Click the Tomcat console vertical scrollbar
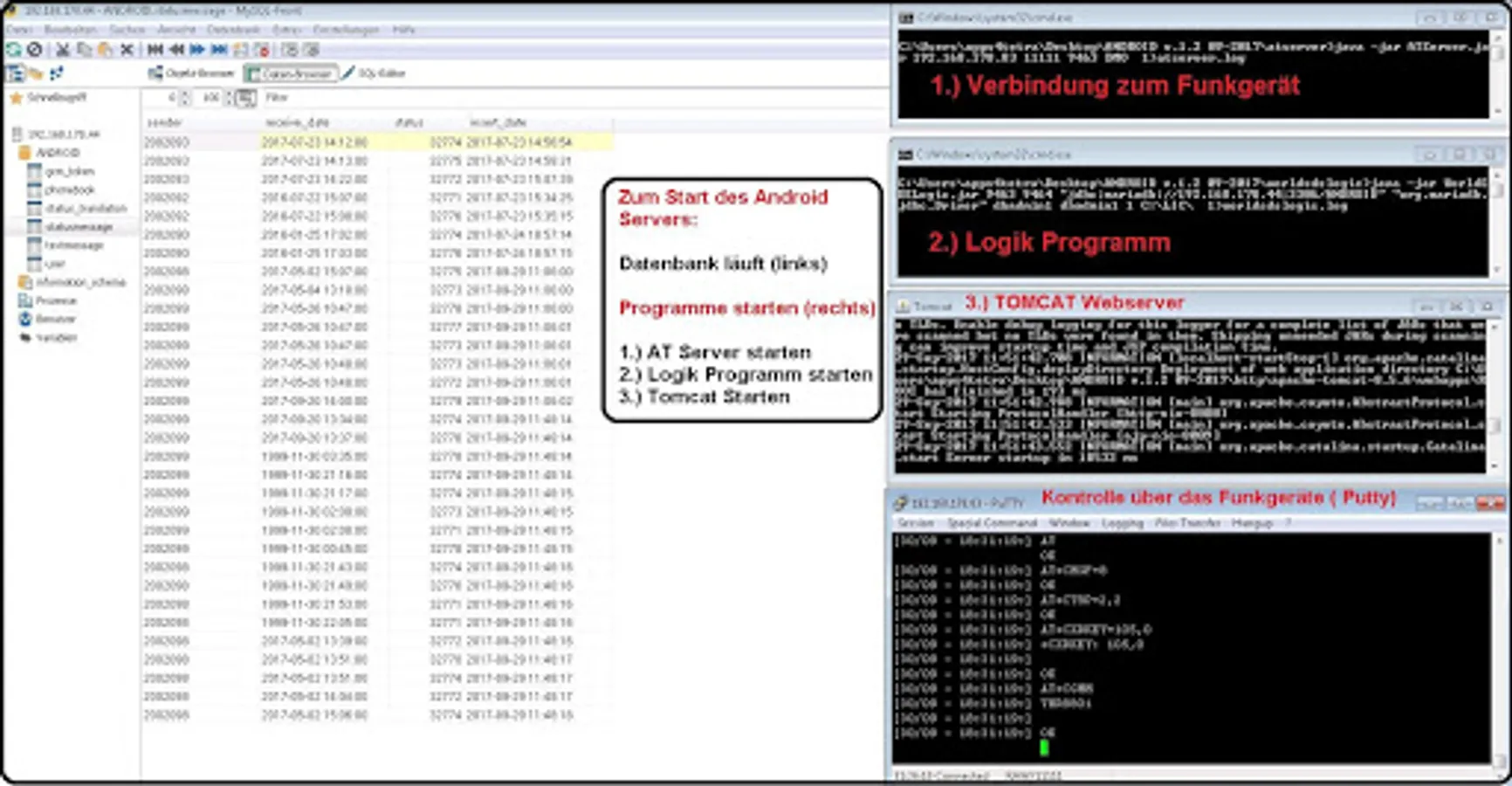The width and height of the screenshot is (1512, 786). 1494,396
